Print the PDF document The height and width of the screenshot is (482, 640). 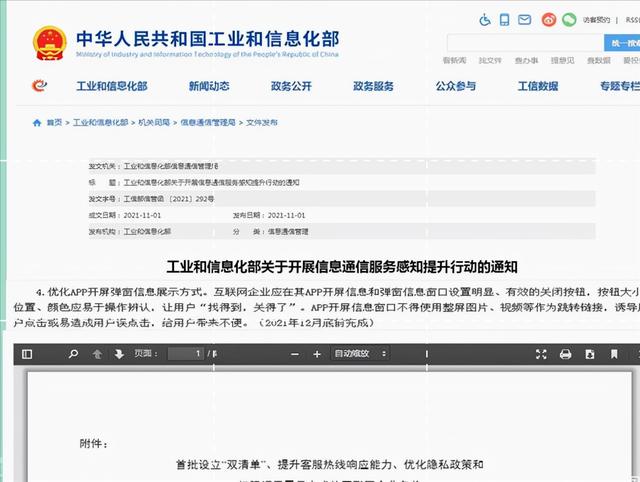coord(565,354)
